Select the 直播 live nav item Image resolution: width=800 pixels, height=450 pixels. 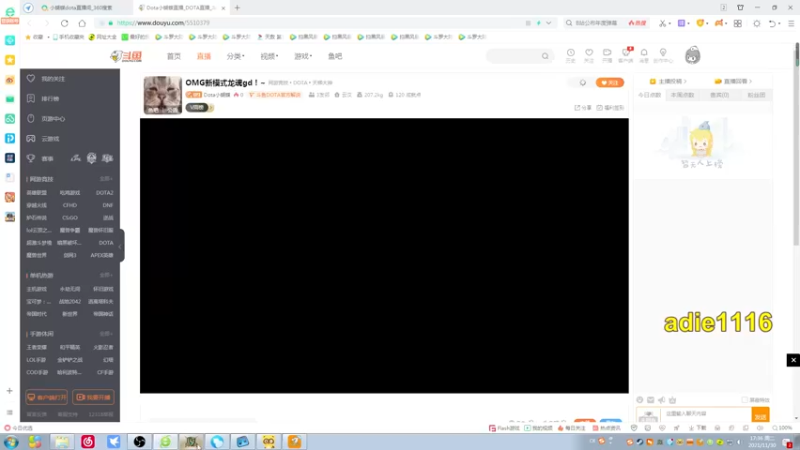pyautogui.click(x=204, y=56)
